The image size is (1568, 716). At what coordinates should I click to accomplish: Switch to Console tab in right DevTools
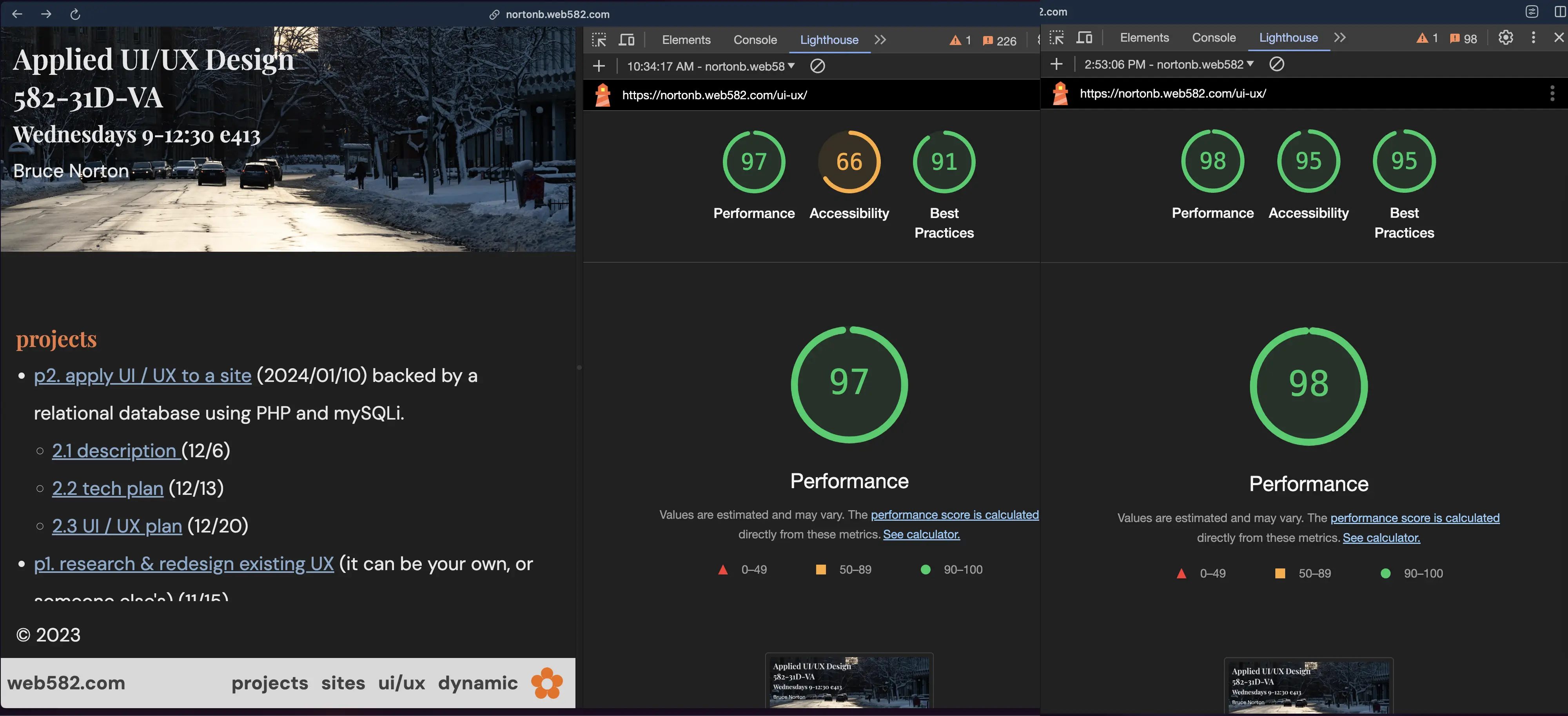(1213, 38)
